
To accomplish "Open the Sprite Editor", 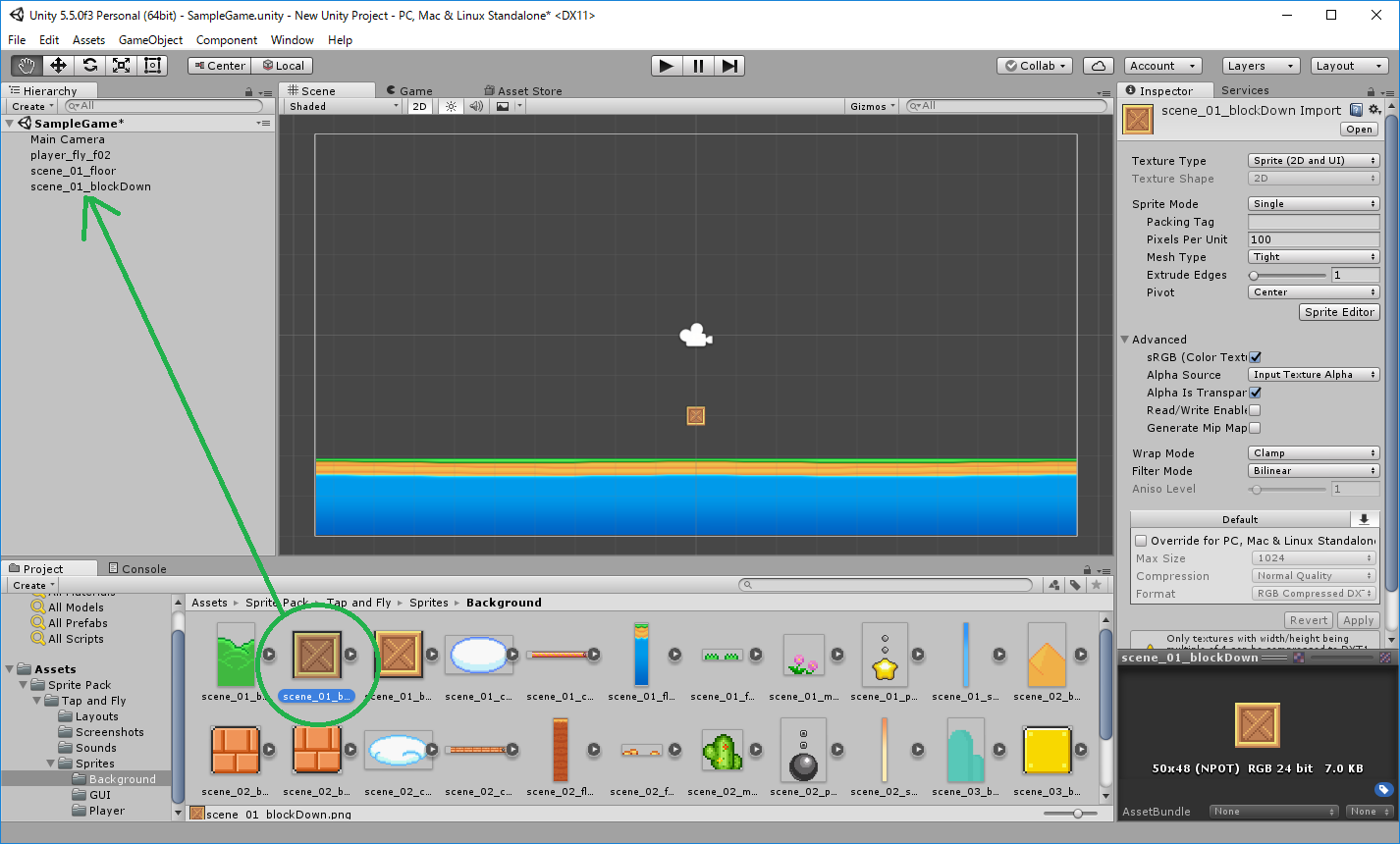I will 1339,311.
